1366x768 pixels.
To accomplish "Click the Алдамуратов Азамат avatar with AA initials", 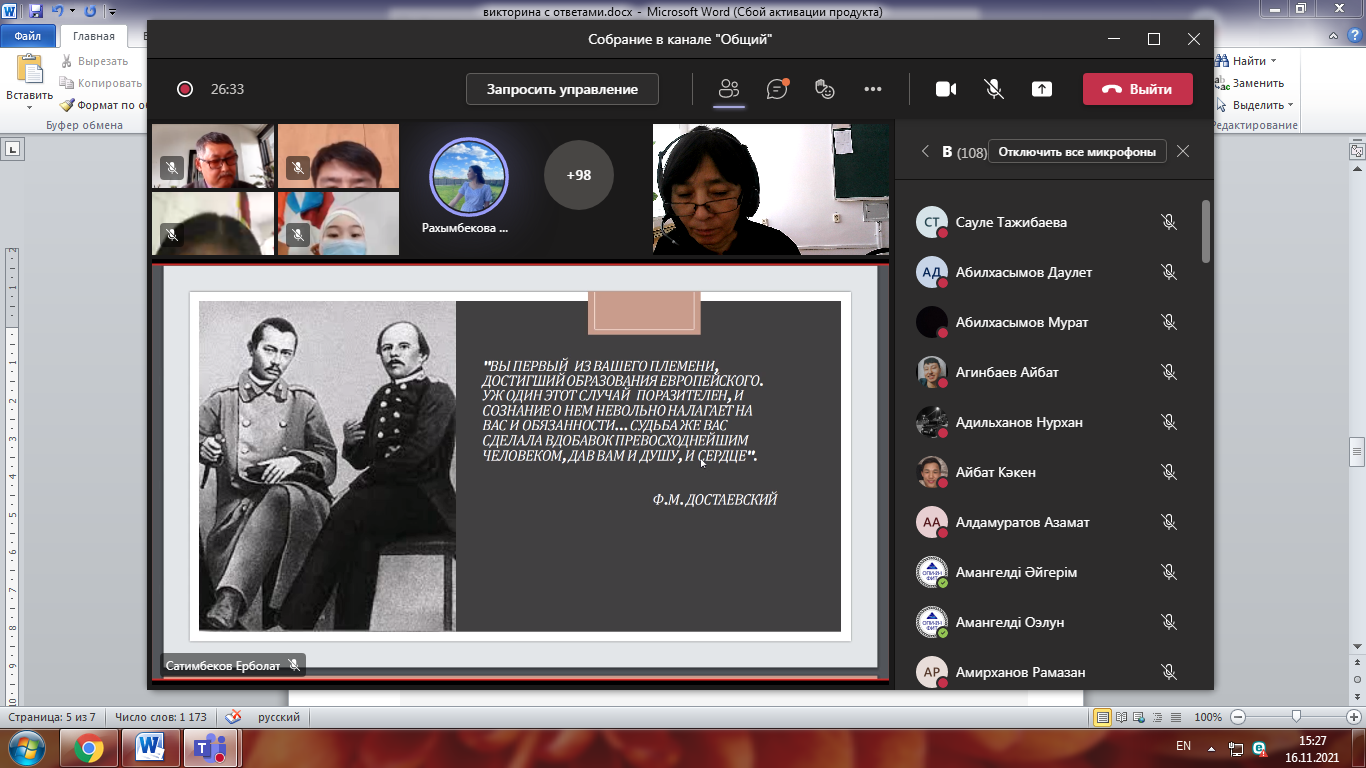I will 932,522.
